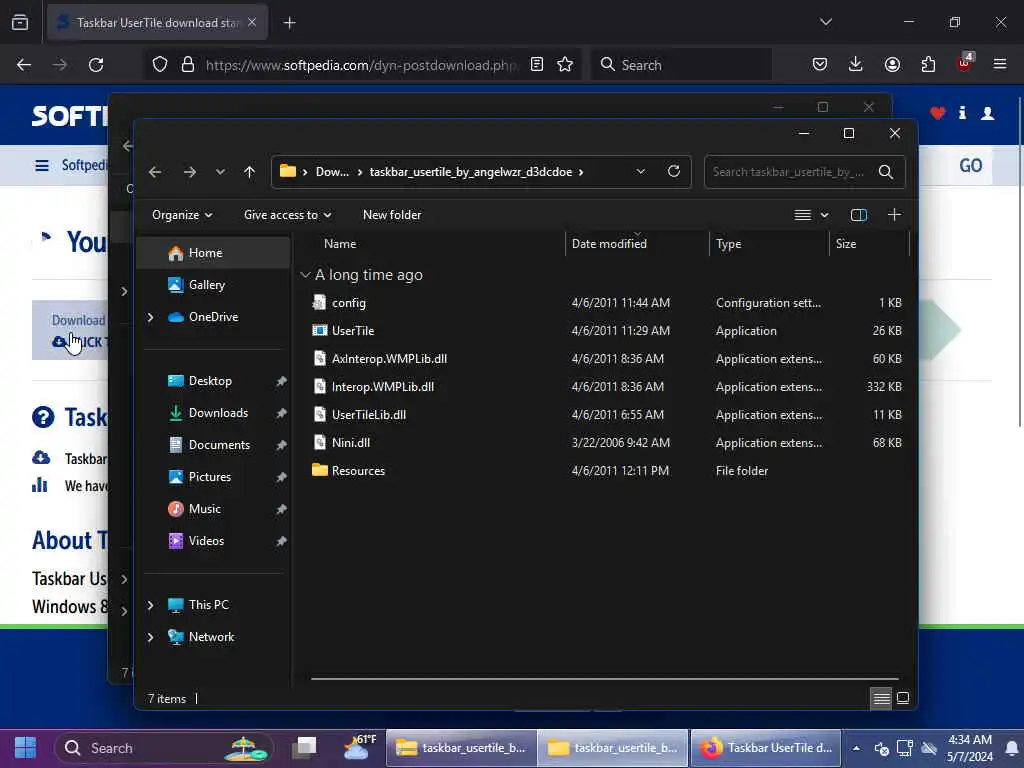
Task: Open the Firefox account icon
Action: pos(892,64)
